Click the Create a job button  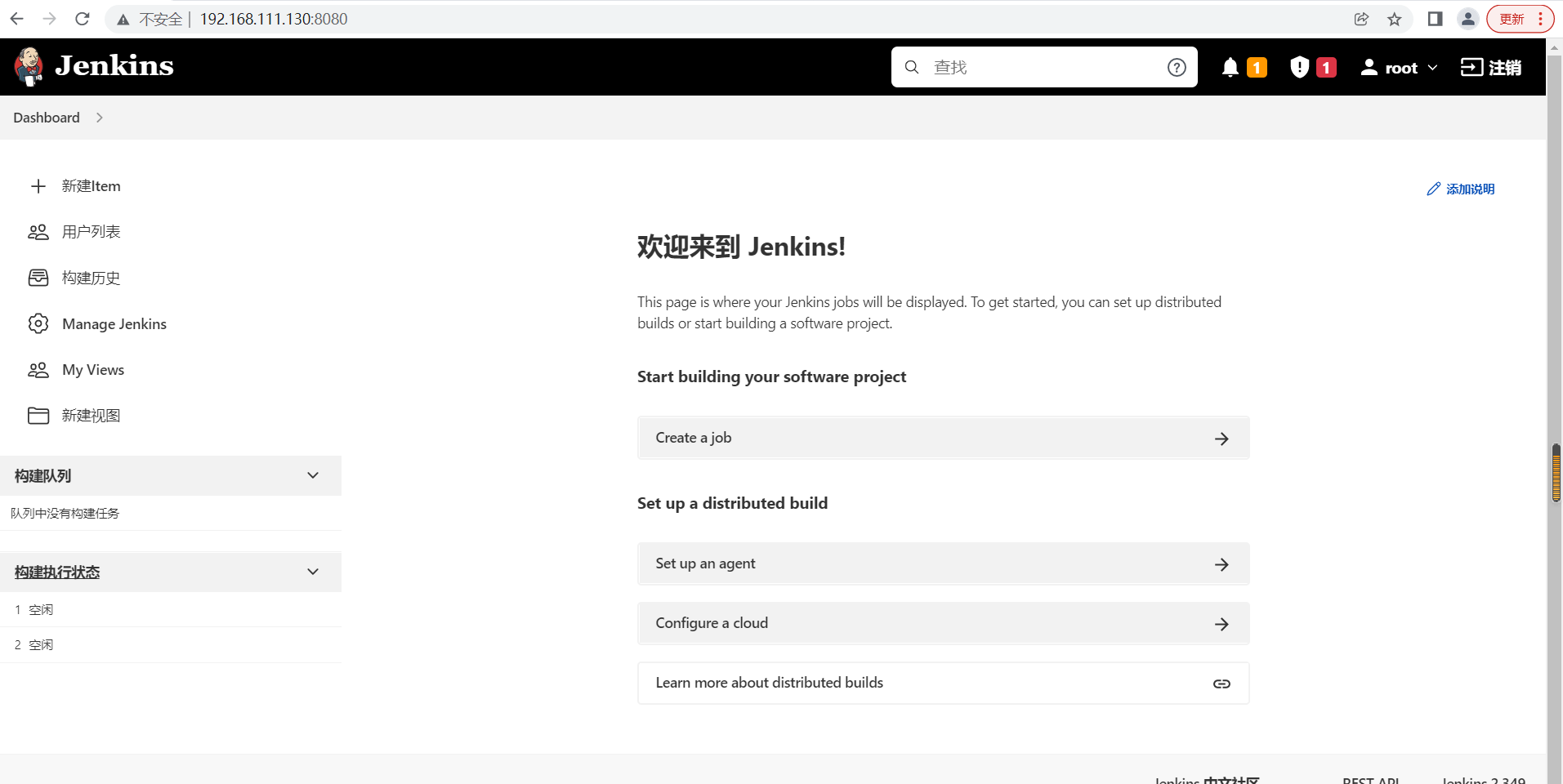tap(944, 438)
